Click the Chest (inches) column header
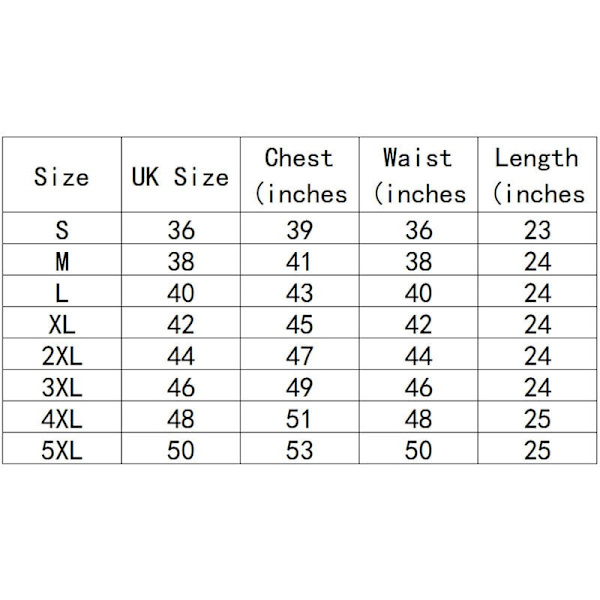This screenshot has height=600, width=600. point(299,176)
